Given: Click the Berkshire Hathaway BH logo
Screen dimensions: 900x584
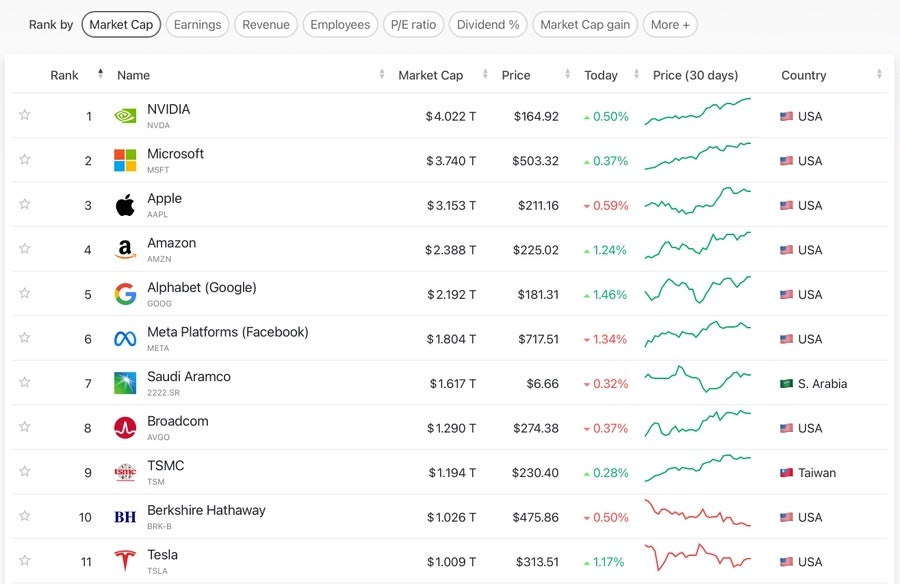Looking at the screenshot, I should 125,517.
